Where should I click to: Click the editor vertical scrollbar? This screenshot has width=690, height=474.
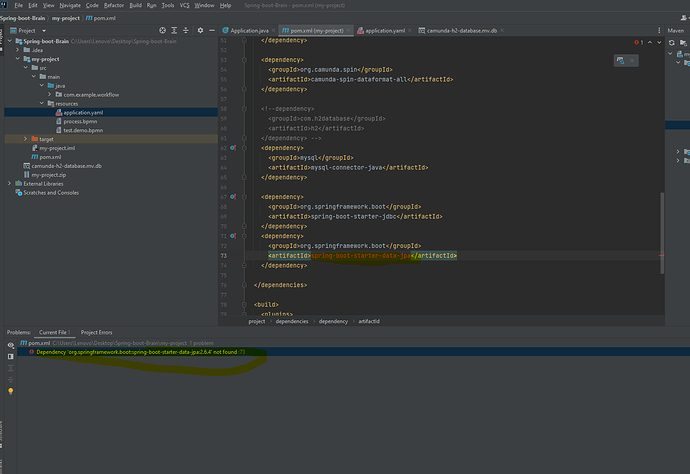point(662,233)
